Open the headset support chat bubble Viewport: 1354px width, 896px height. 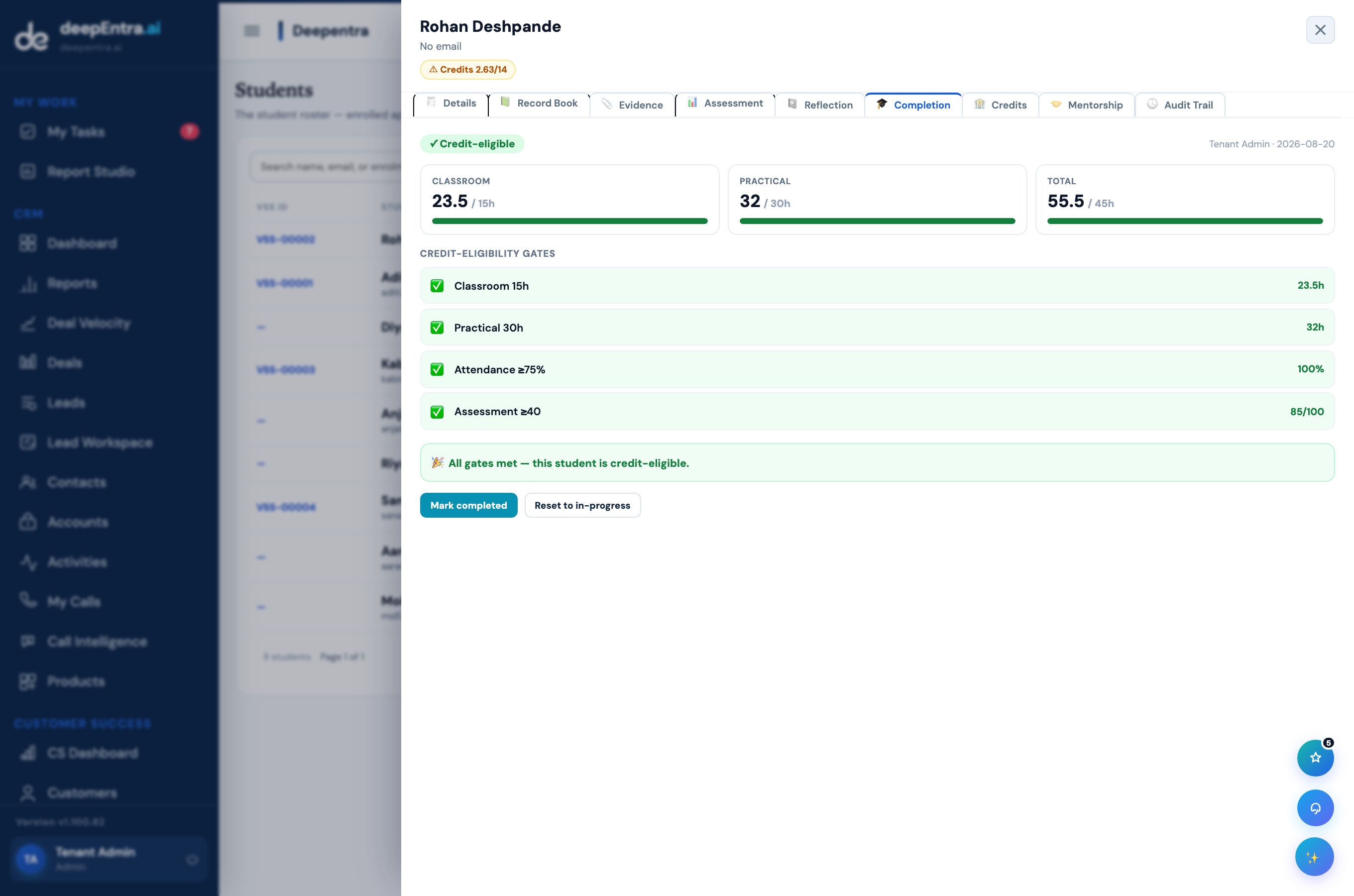click(x=1315, y=807)
